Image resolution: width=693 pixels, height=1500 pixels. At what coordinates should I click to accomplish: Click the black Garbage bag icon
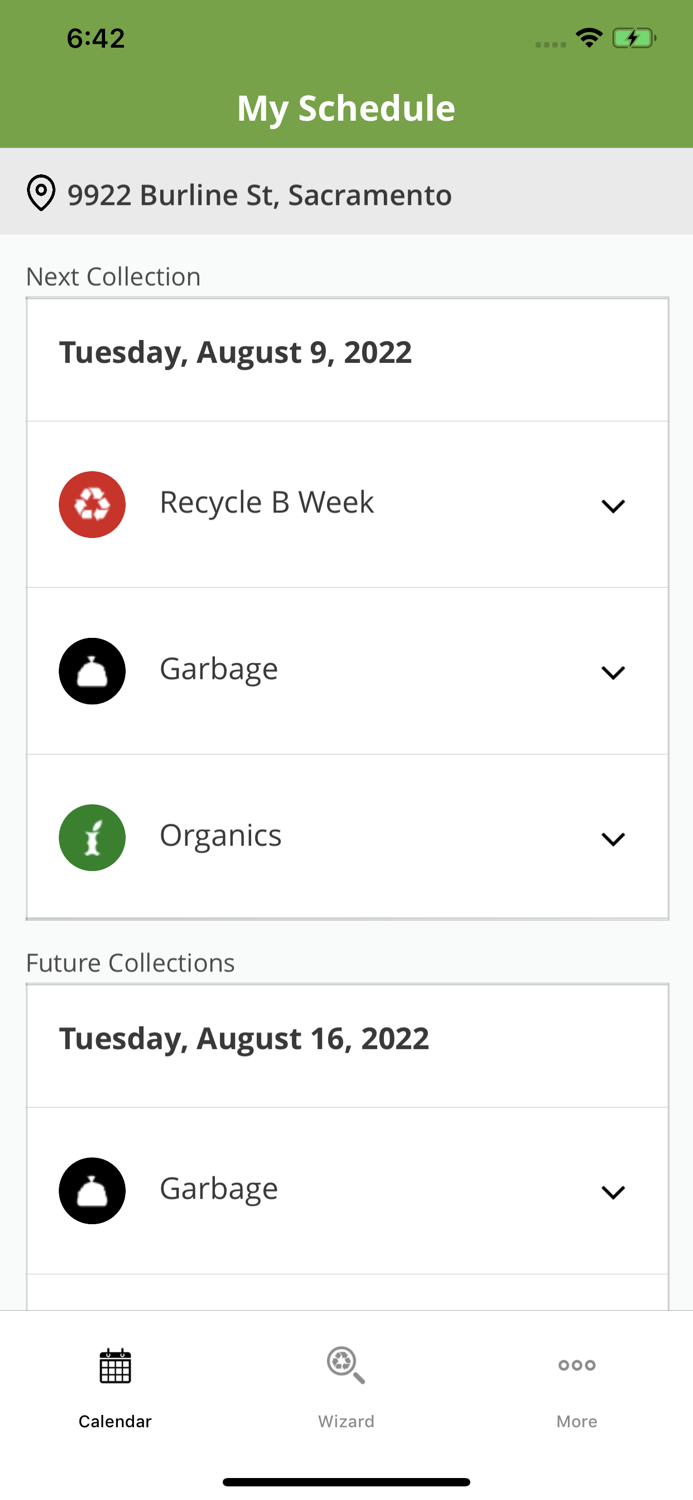coord(92,670)
